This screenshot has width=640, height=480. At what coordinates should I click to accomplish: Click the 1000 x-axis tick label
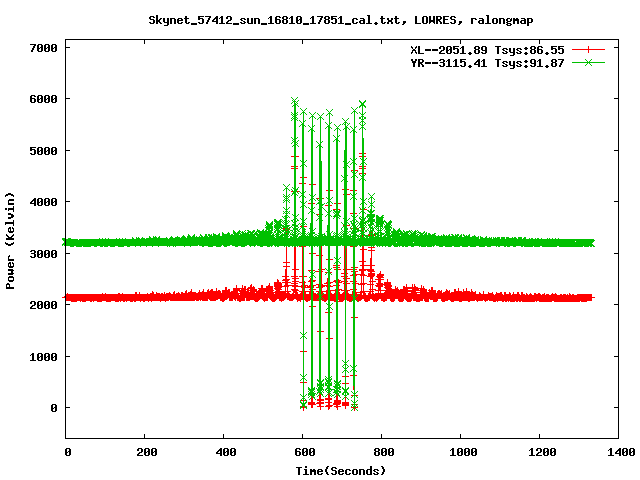point(463,452)
